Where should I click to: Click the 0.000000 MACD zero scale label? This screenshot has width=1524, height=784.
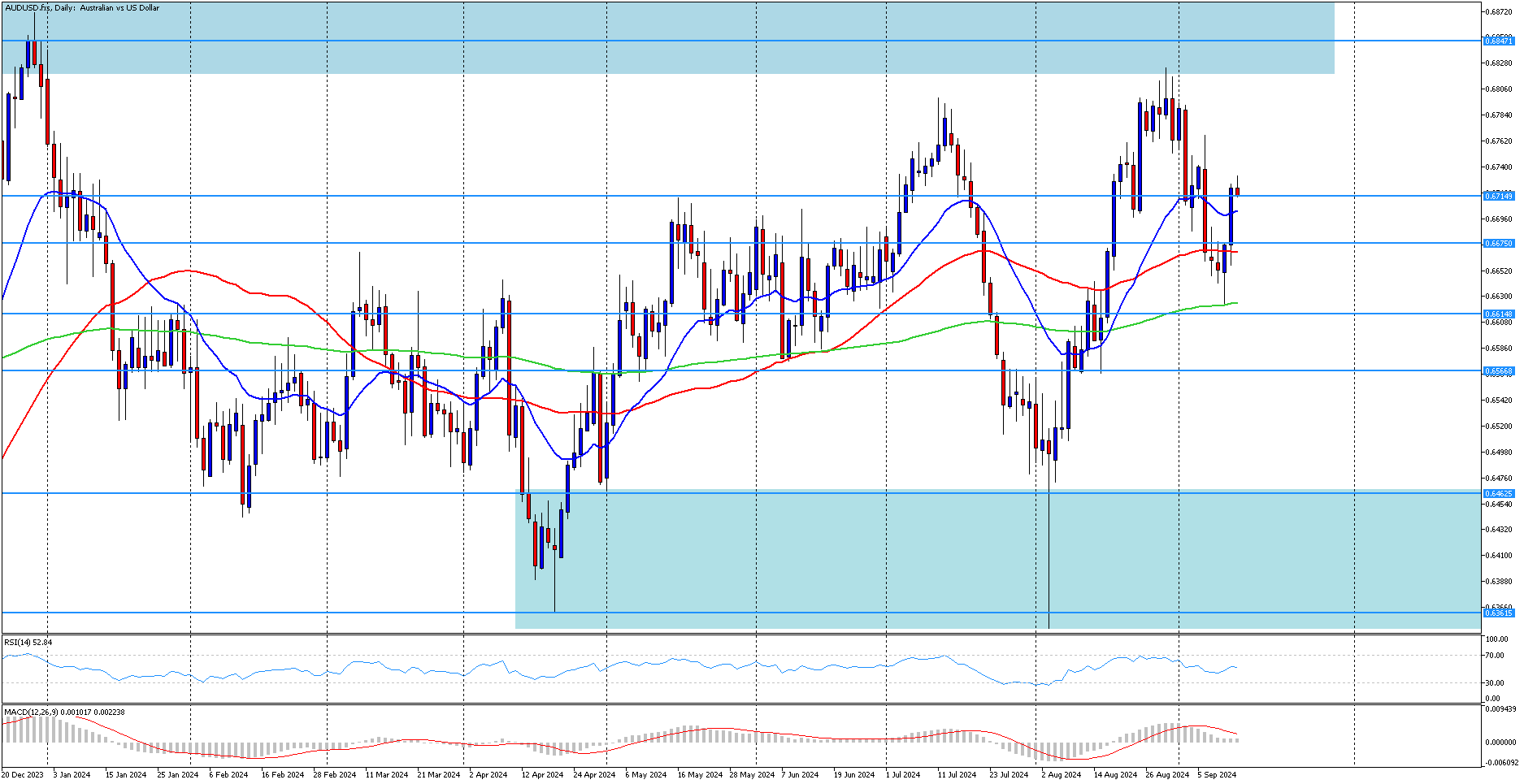click(x=1500, y=742)
